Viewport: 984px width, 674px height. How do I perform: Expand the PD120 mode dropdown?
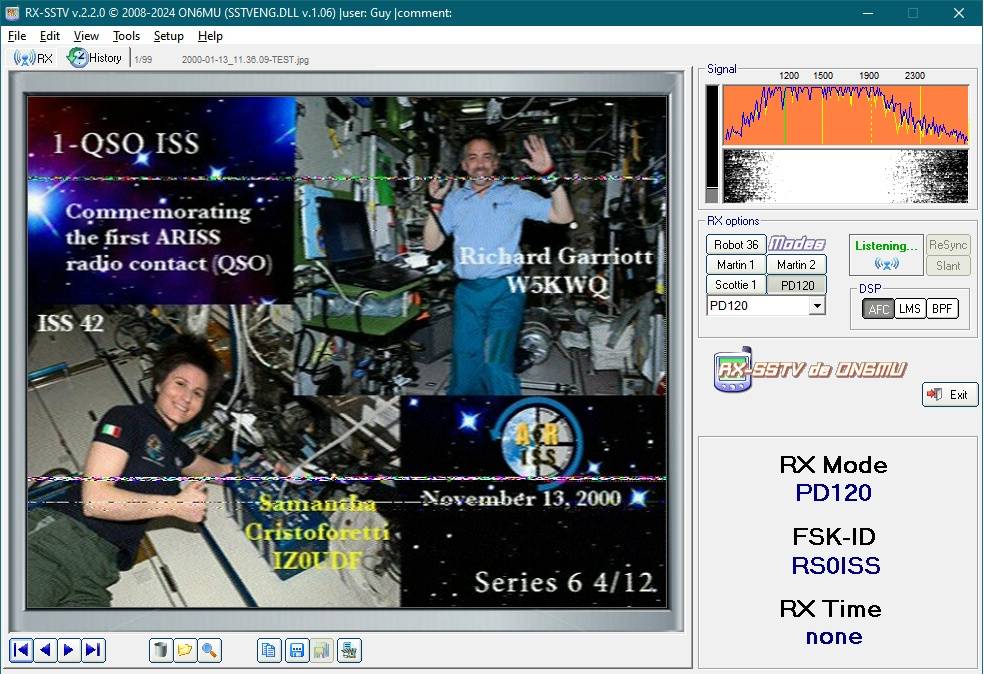pos(817,306)
